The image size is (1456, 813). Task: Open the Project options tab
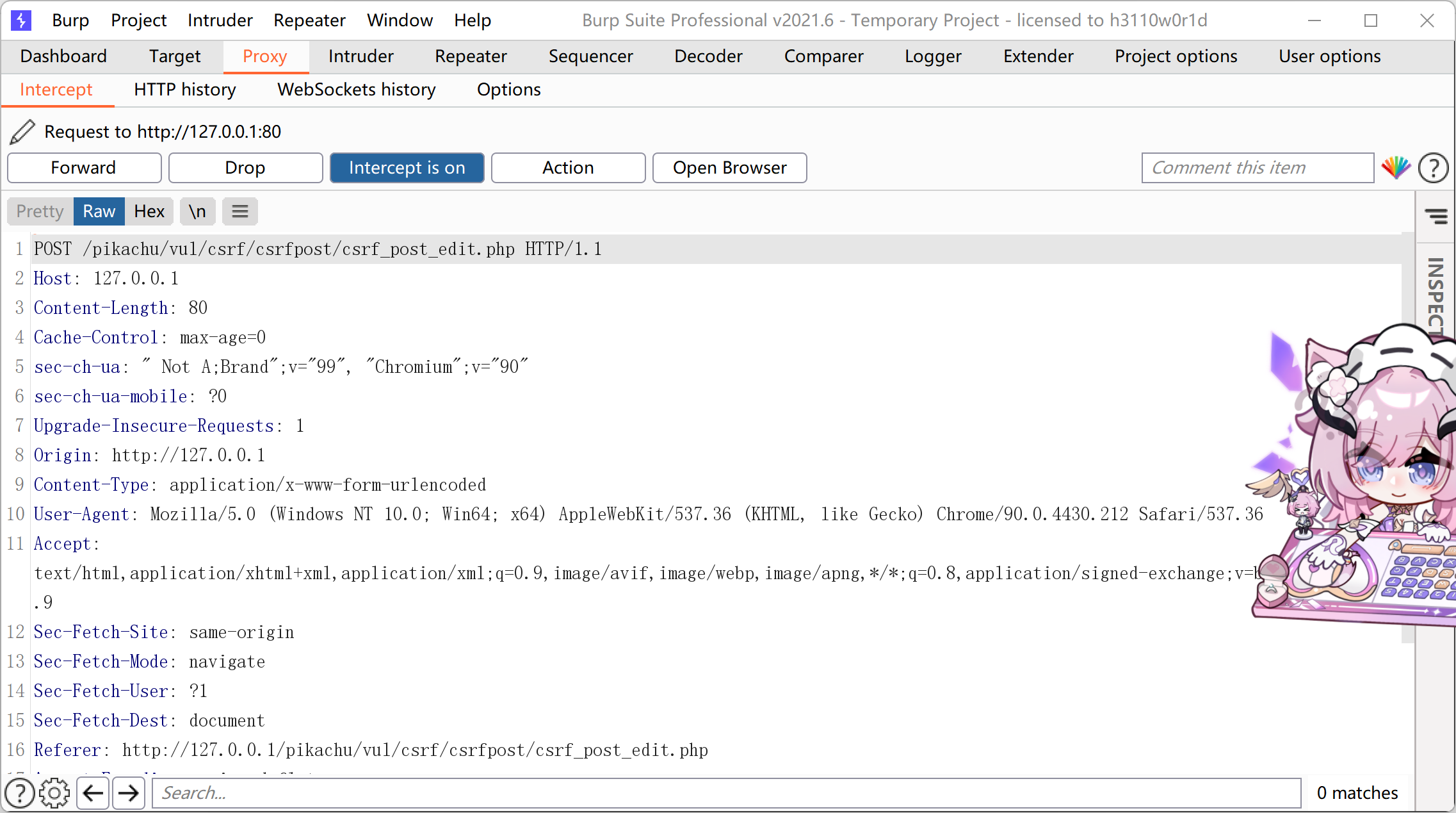point(1176,56)
